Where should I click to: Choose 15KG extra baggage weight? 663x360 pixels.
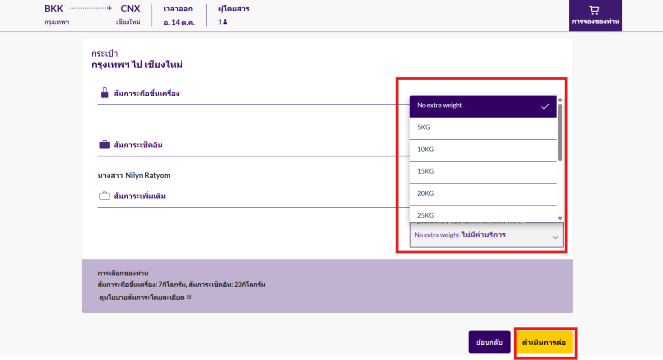tap(483, 172)
